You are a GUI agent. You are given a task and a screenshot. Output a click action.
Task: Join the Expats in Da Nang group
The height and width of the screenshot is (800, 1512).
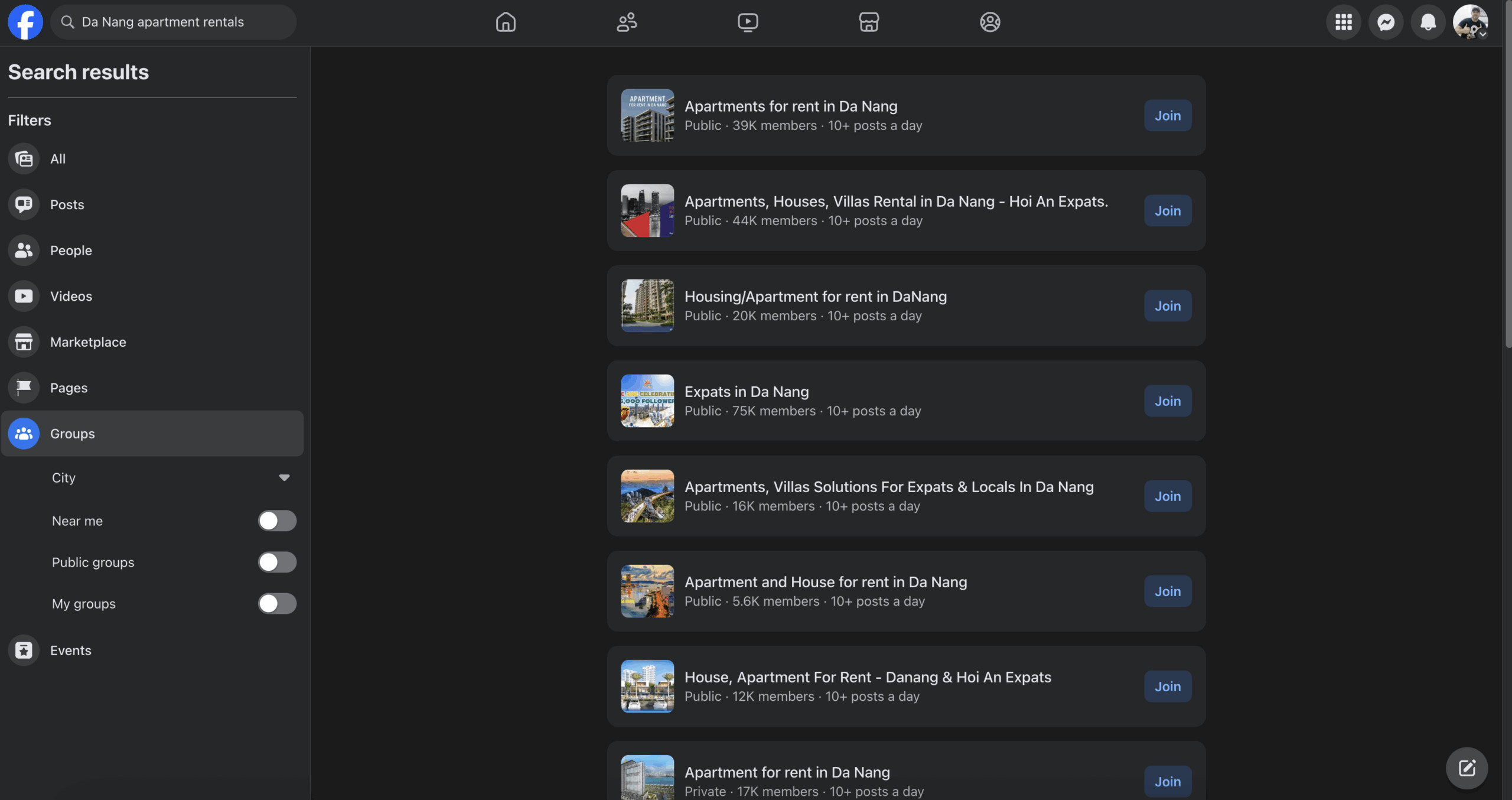tap(1167, 401)
